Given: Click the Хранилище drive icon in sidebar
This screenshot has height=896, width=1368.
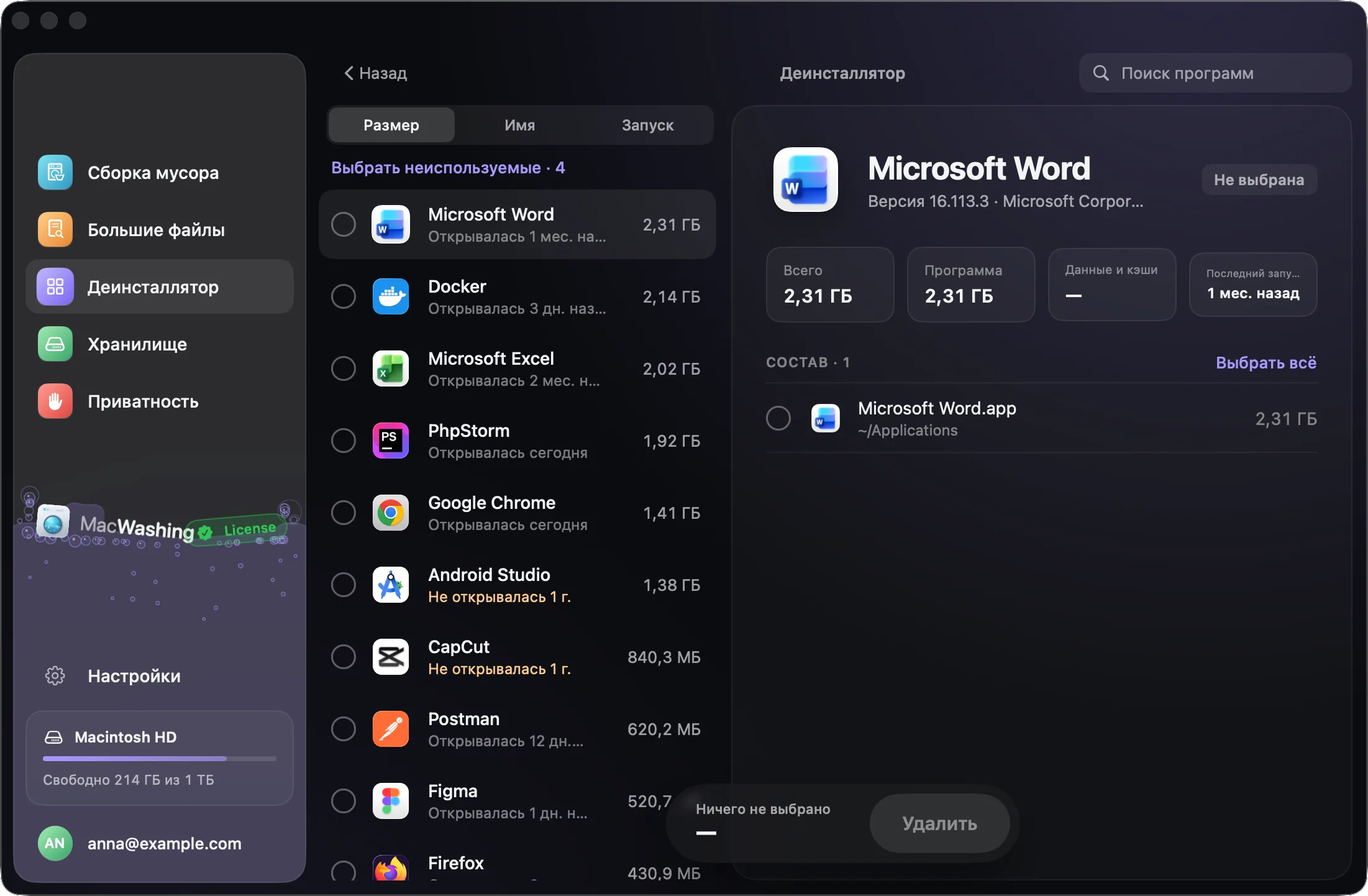Looking at the screenshot, I should pyautogui.click(x=55, y=344).
